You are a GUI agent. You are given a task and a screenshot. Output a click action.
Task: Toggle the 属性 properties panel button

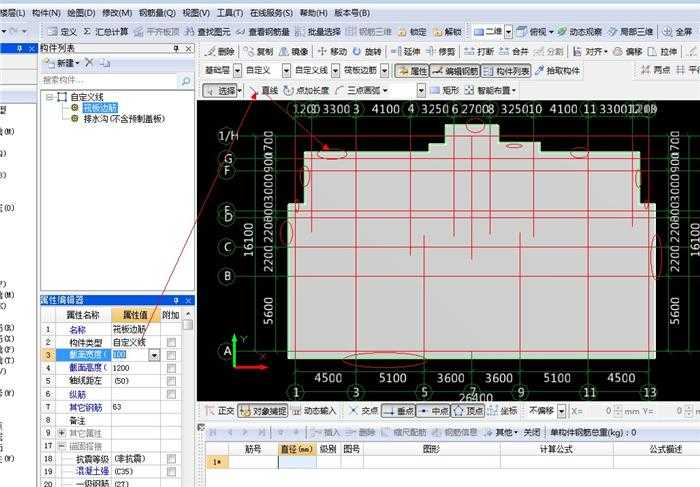click(412, 71)
